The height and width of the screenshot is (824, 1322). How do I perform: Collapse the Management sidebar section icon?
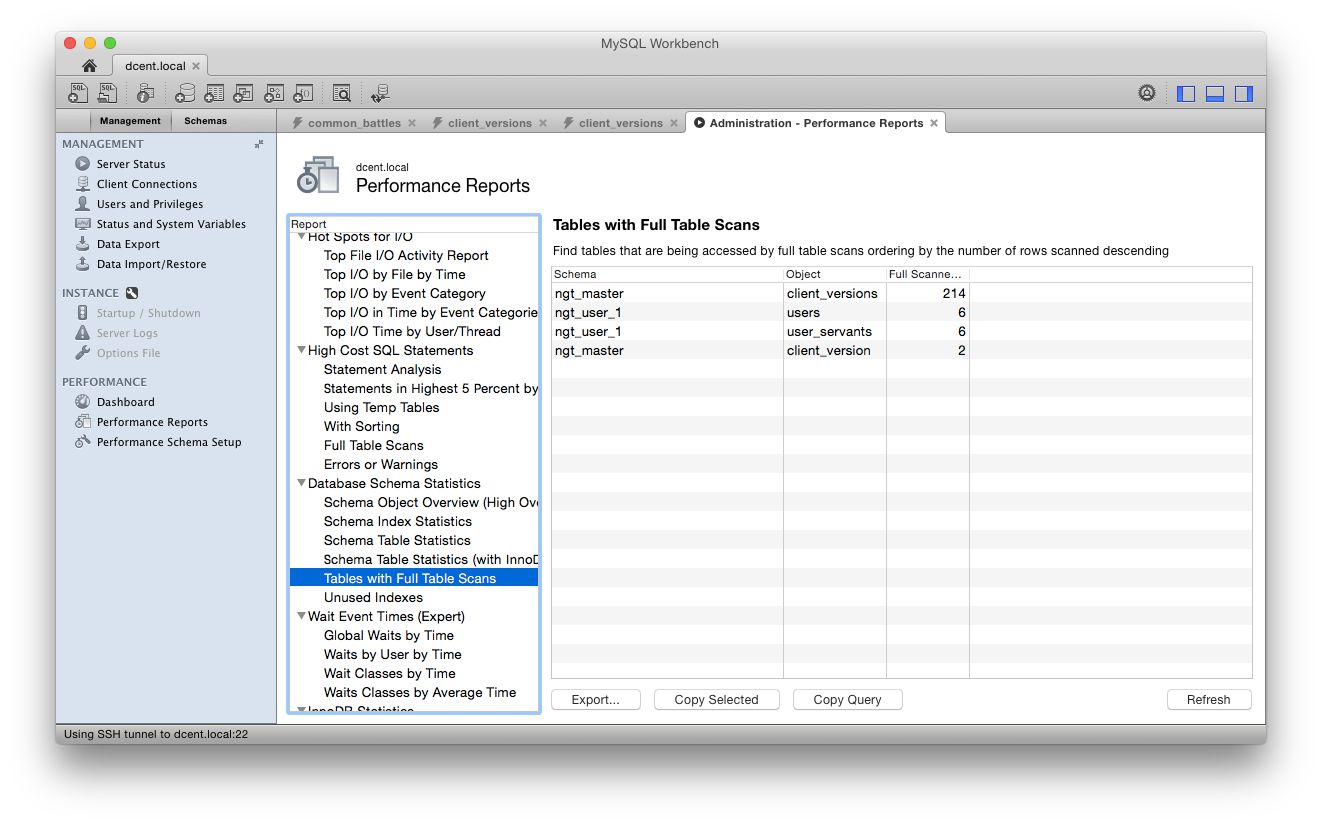click(x=259, y=144)
